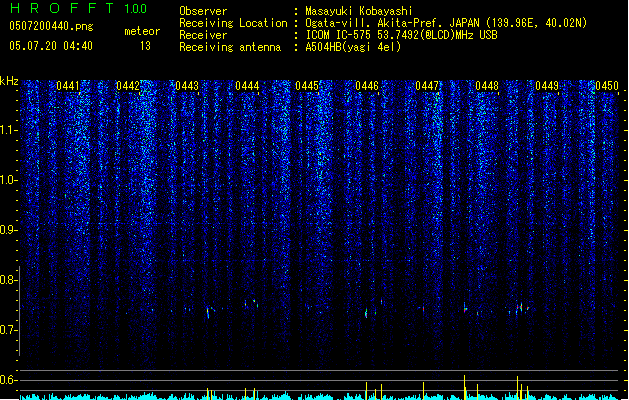
Task: Click the 0.6 kHz axis label
Action: [x=8, y=380]
